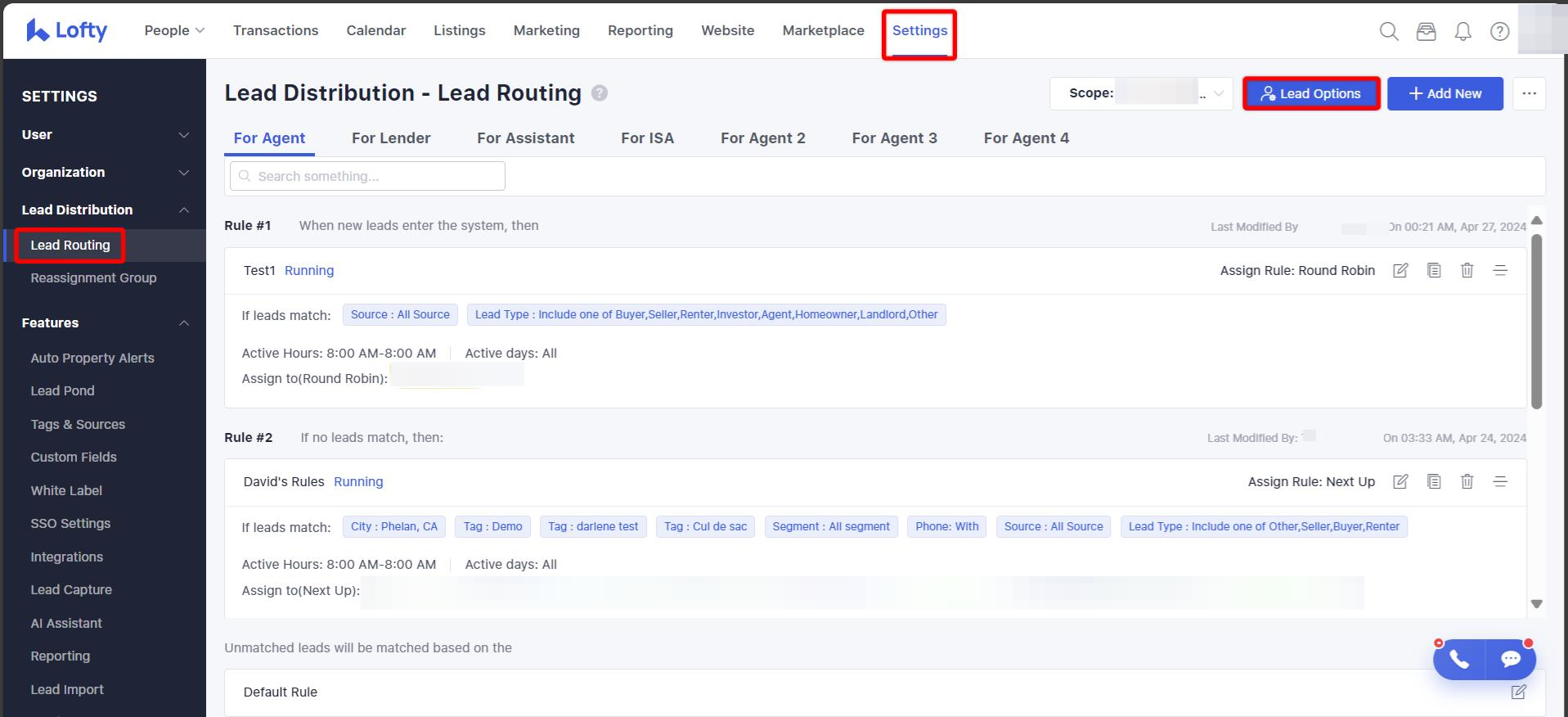Edit the Test1 rule with pencil icon

1400,270
